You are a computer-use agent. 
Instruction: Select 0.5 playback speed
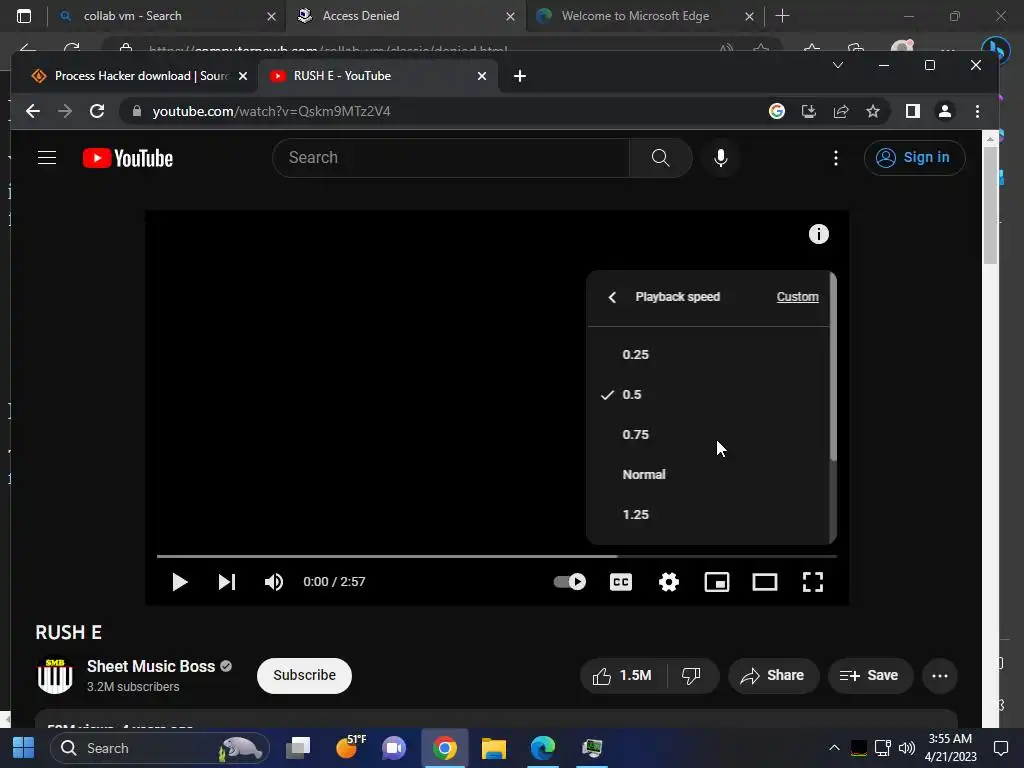tap(708, 394)
